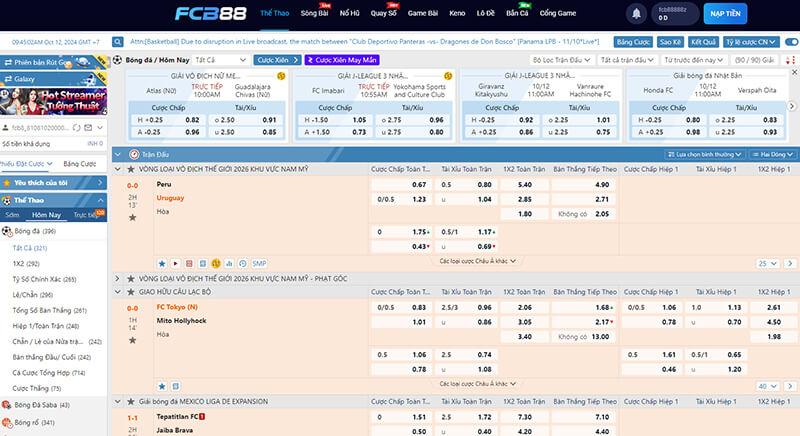The width and height of the screenshot is (800, 436).
Task: Select Peru win odds 5.40
Action: point(525,185)
